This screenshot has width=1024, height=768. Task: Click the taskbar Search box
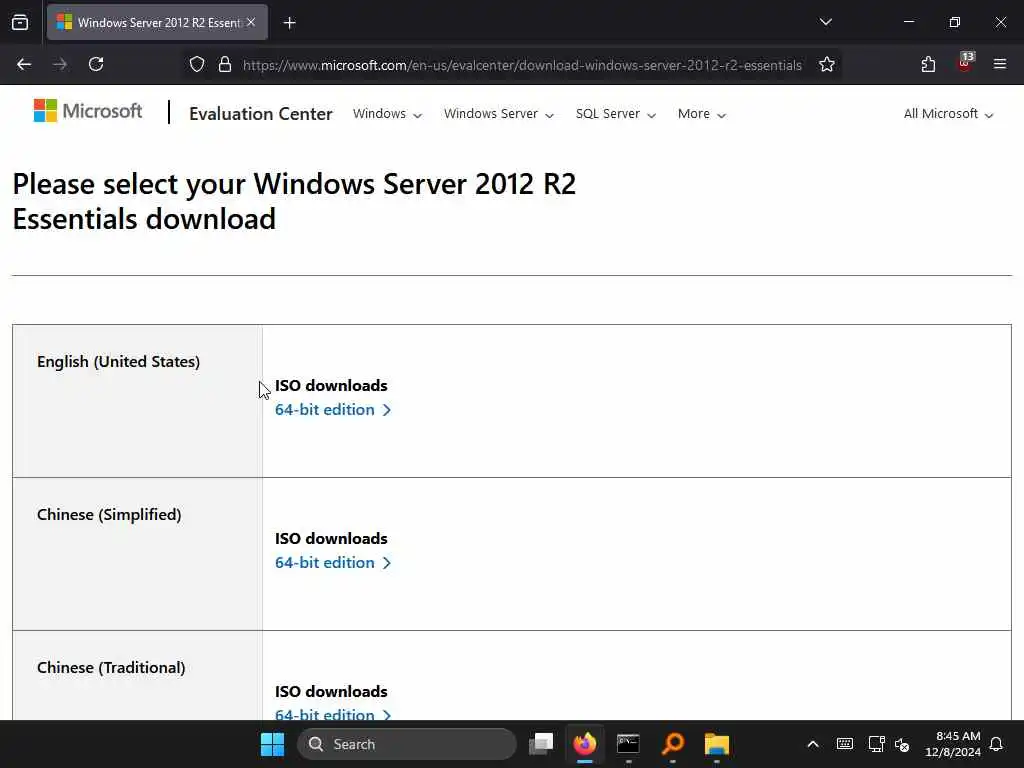[x=406, y=744]
